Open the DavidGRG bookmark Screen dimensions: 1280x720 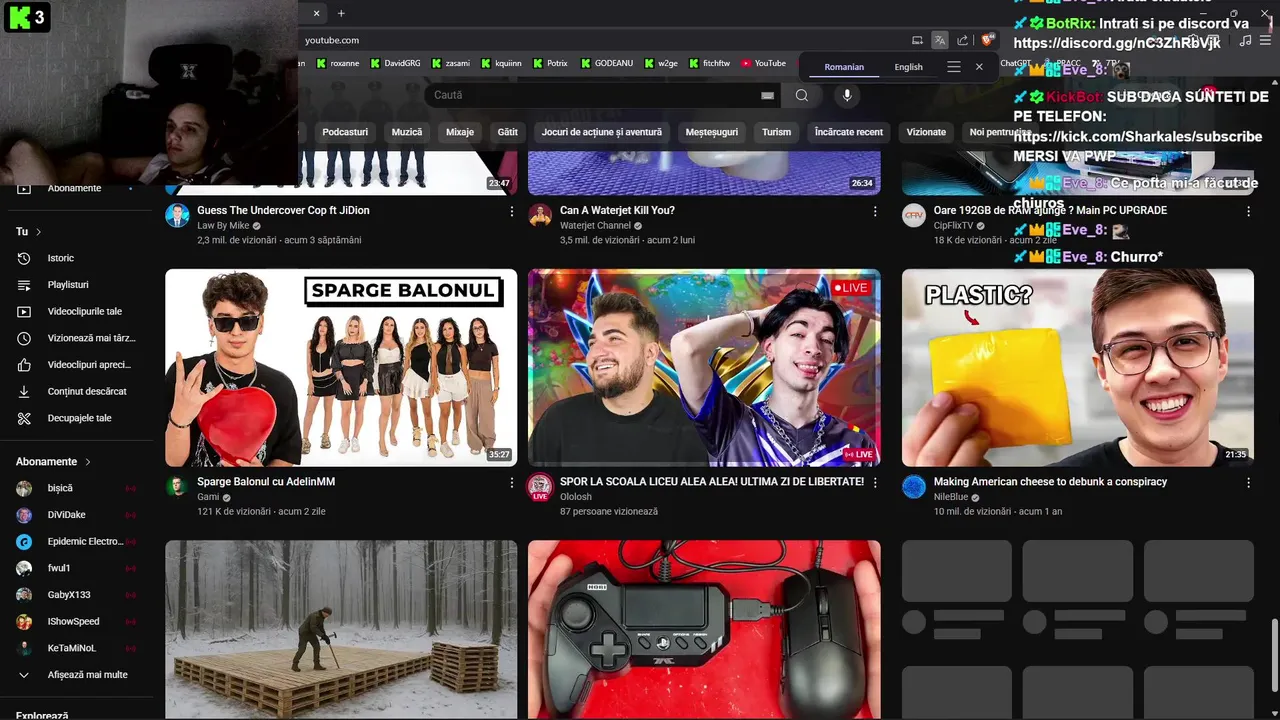395,63
